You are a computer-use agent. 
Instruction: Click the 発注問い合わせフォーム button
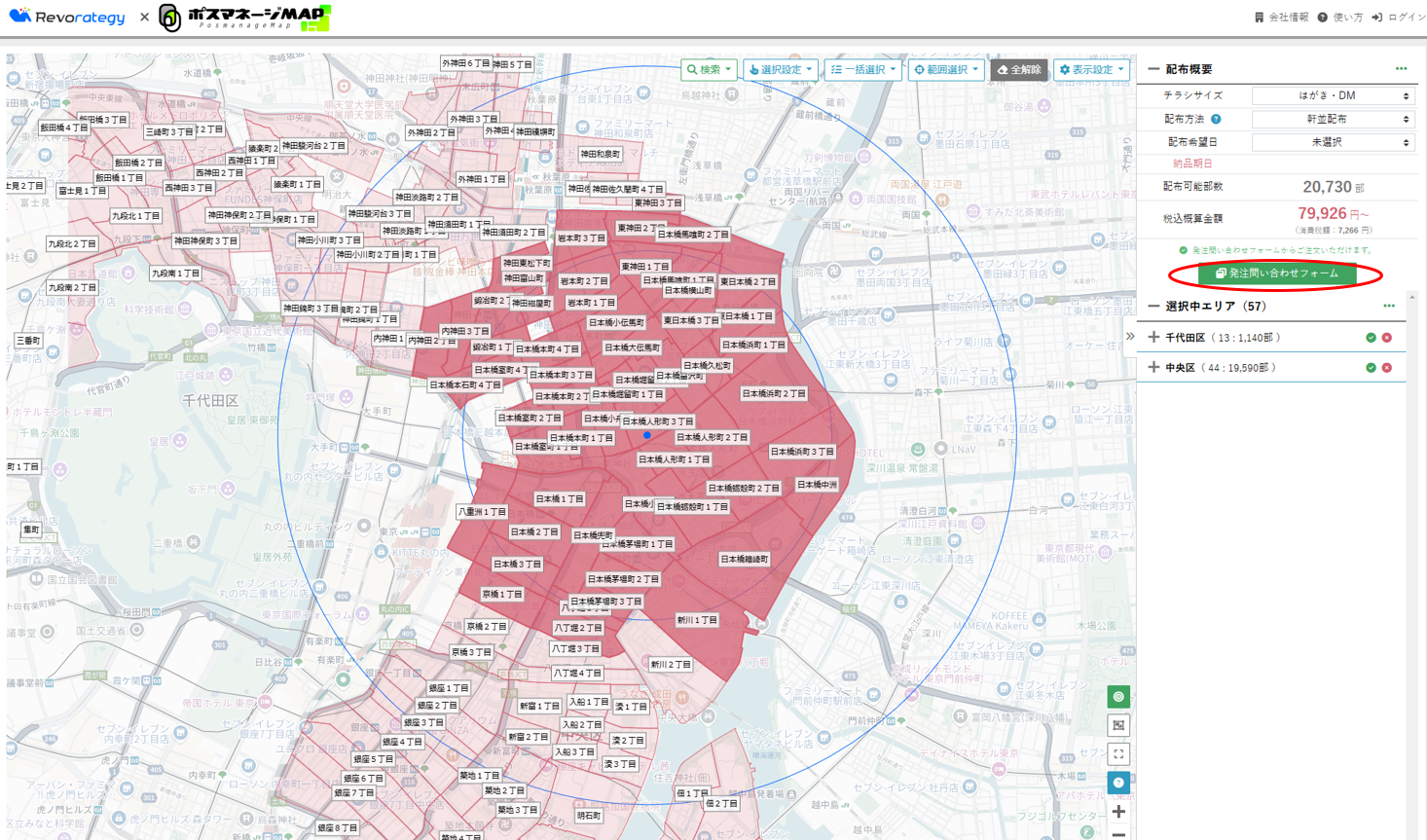[x=1277, y=274]
